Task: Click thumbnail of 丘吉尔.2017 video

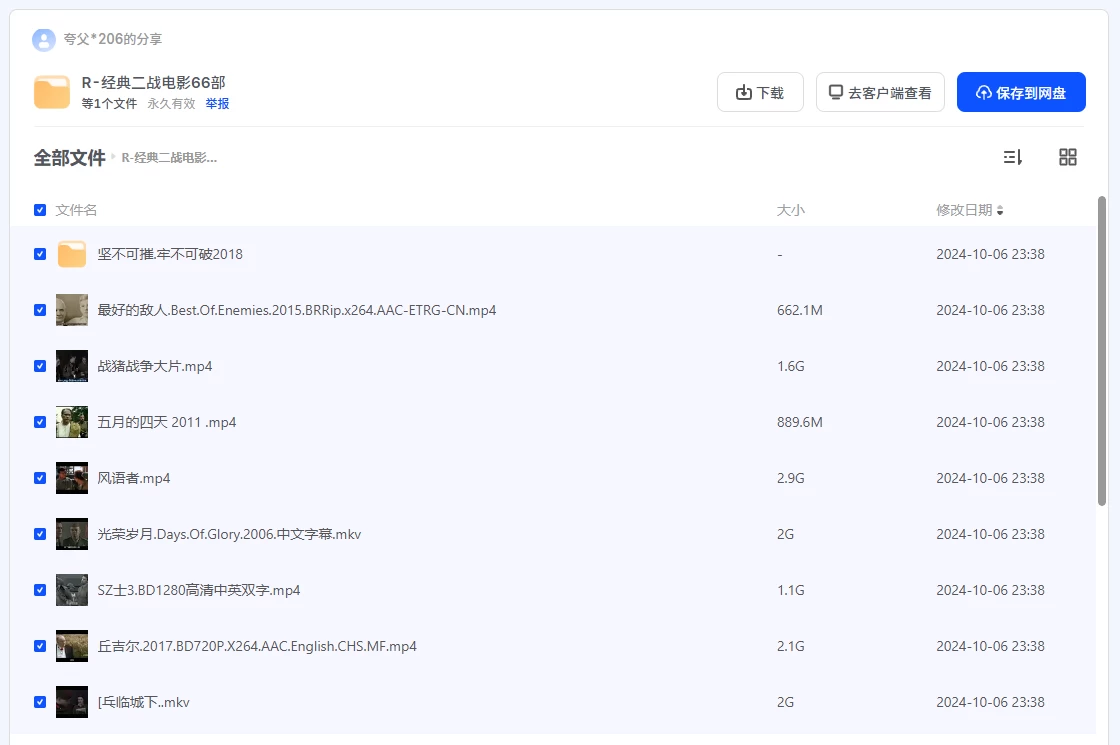Action: [x=72, y=646]
